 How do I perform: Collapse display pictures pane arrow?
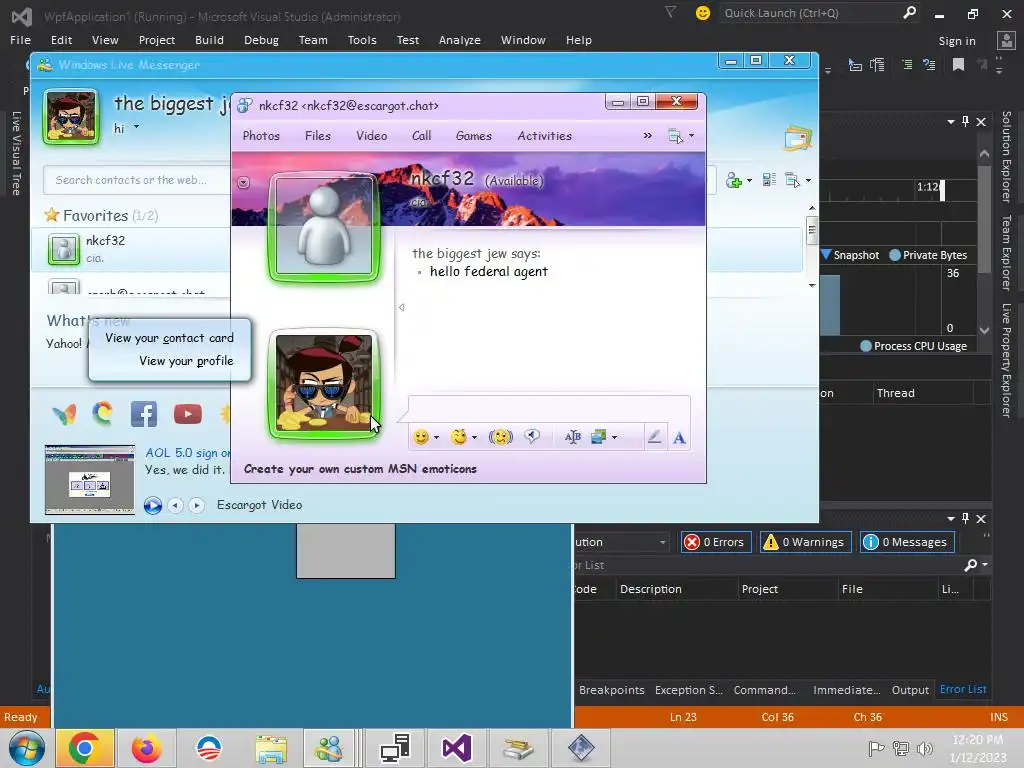pyautogui.click(x=402, y=307)
